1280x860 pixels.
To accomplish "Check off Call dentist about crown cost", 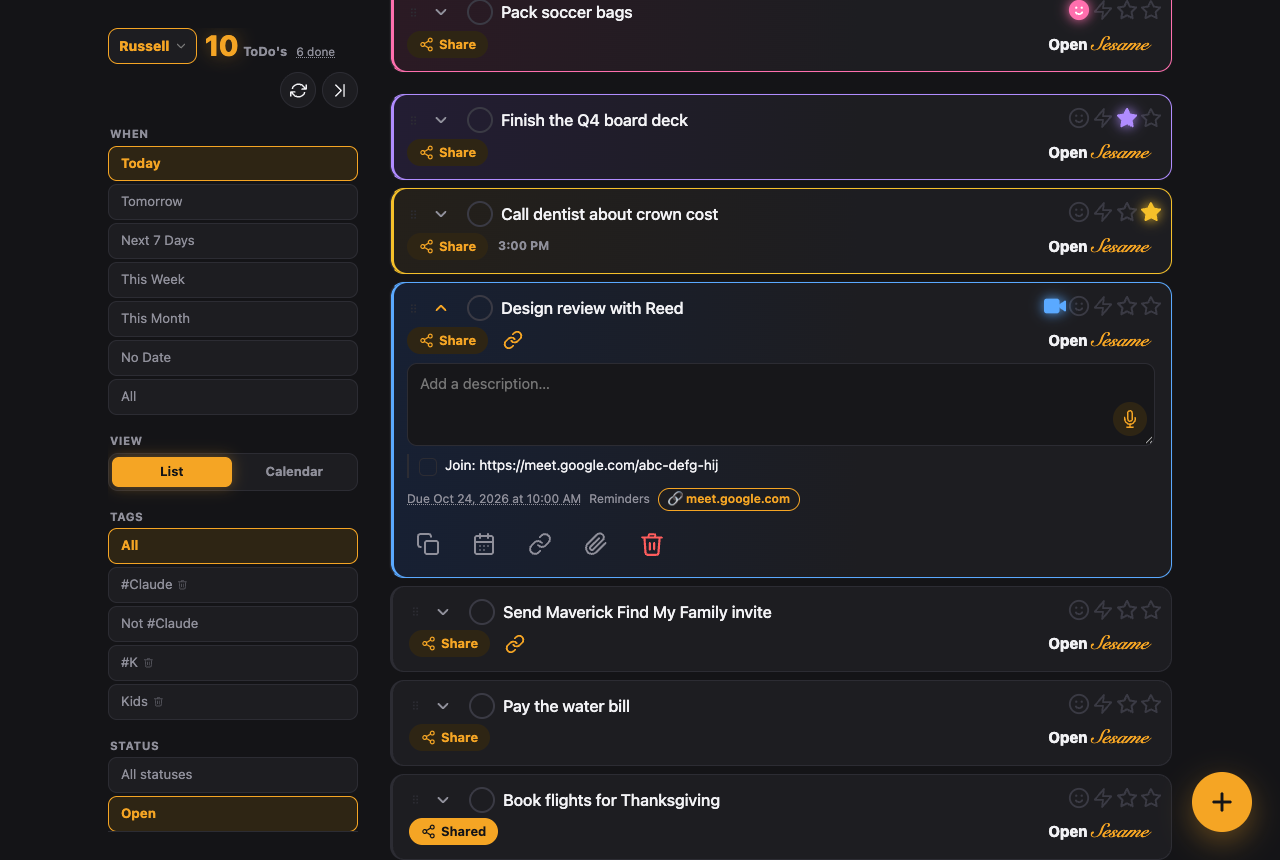I will tap(480, 214).
